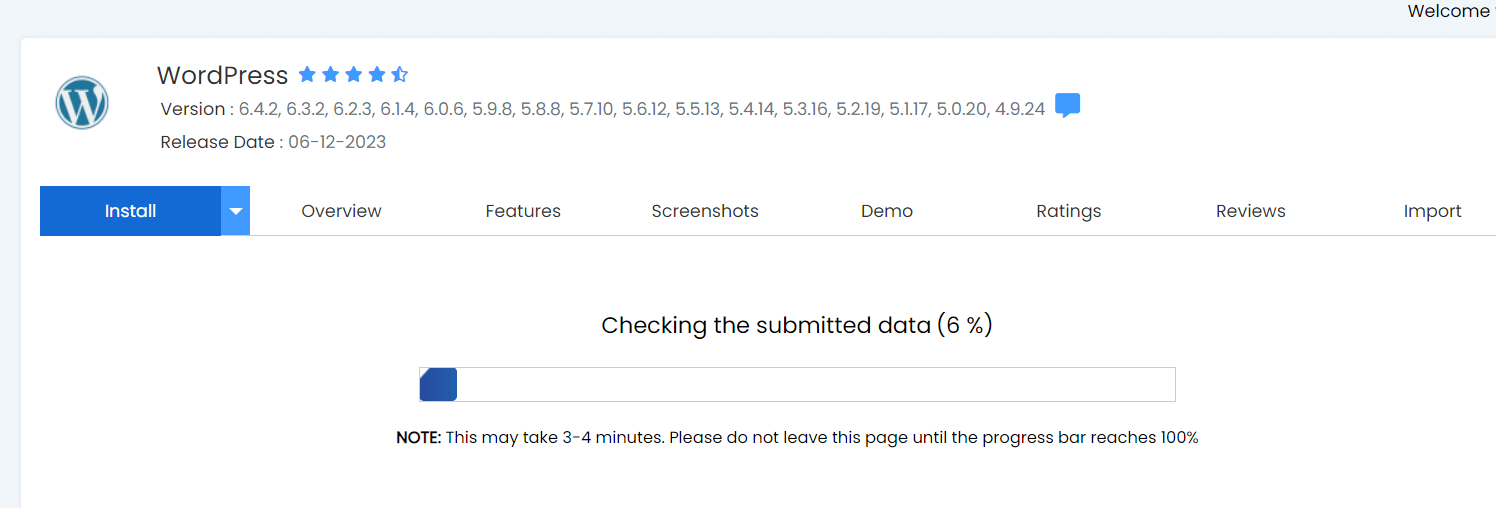The height and width of the screenshot is (508, 1496).
Task: Switch to the Reviews tab
Action: coord(1251,211)
